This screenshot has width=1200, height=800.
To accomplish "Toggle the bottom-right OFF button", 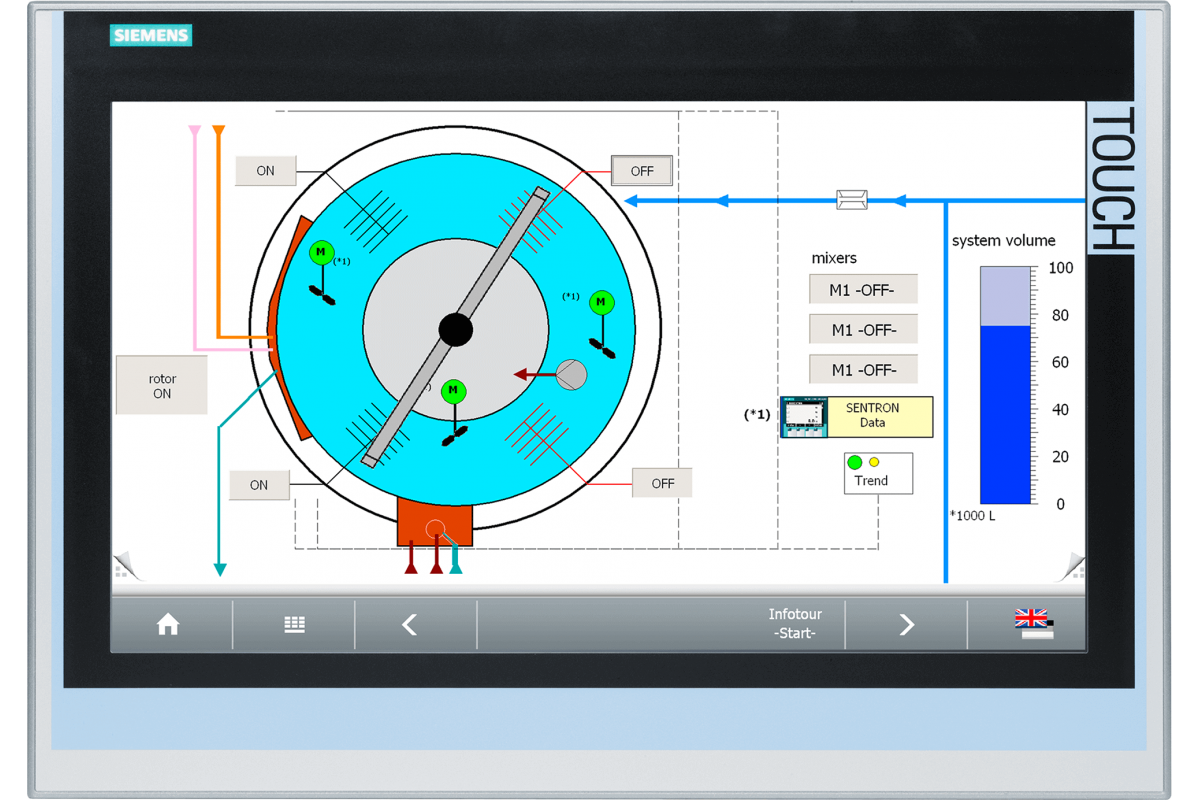I will (662, 484).
